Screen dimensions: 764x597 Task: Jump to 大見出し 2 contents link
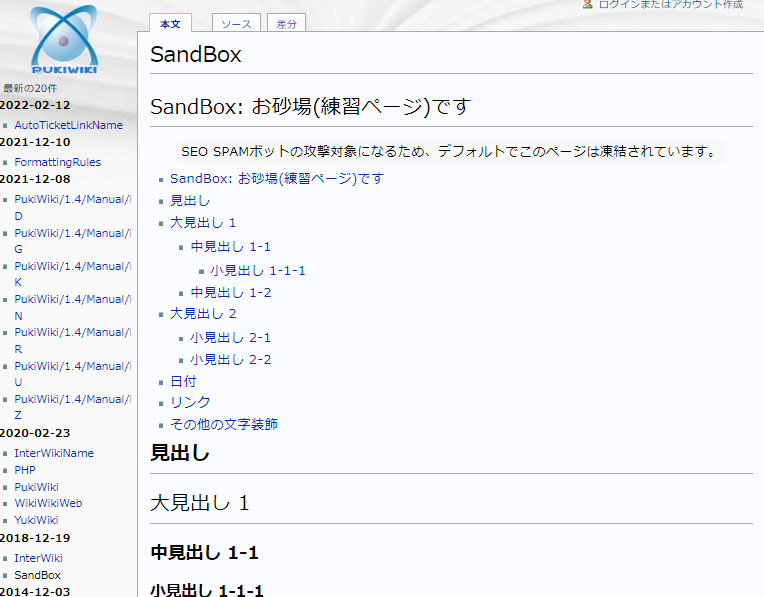pyautogui.click(x=203, y=313)
